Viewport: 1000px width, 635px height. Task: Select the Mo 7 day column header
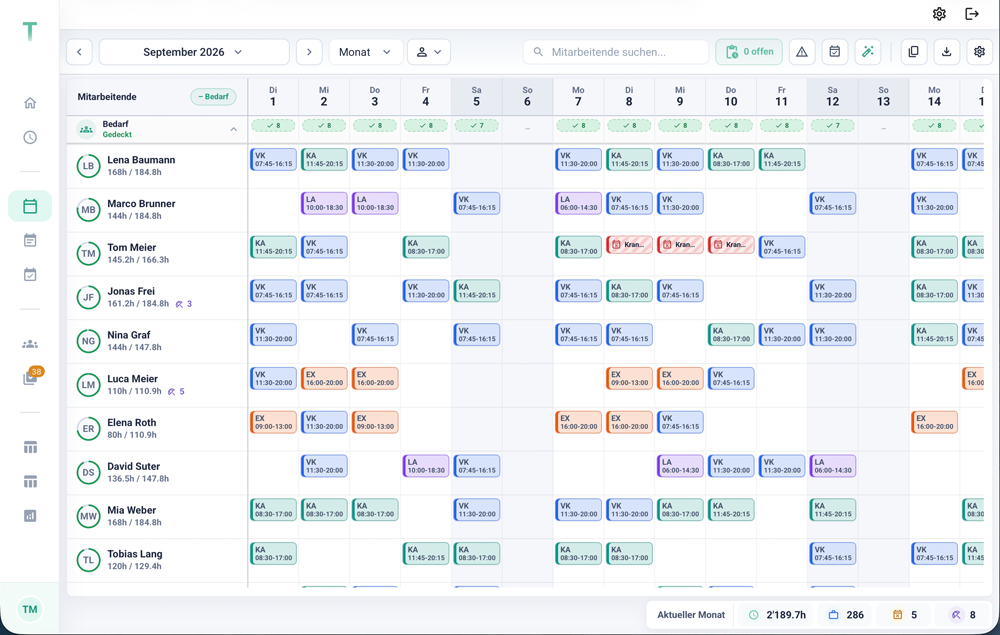578,96
